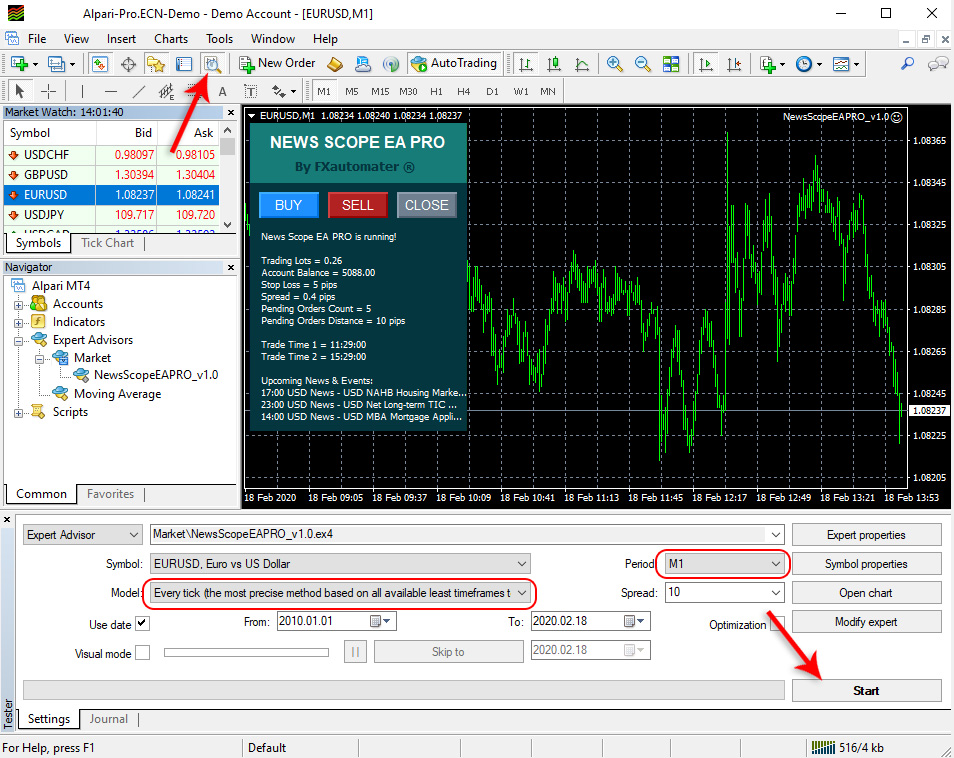Toggle the AutoTrading button
The height and width of the screenshot is (758, 954).
(454, 63)
